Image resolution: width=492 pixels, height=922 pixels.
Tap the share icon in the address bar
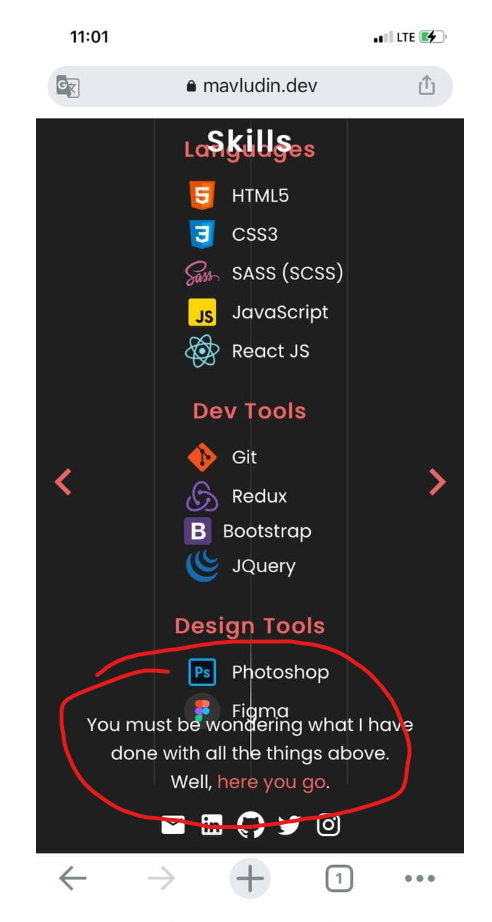point(426,86)
